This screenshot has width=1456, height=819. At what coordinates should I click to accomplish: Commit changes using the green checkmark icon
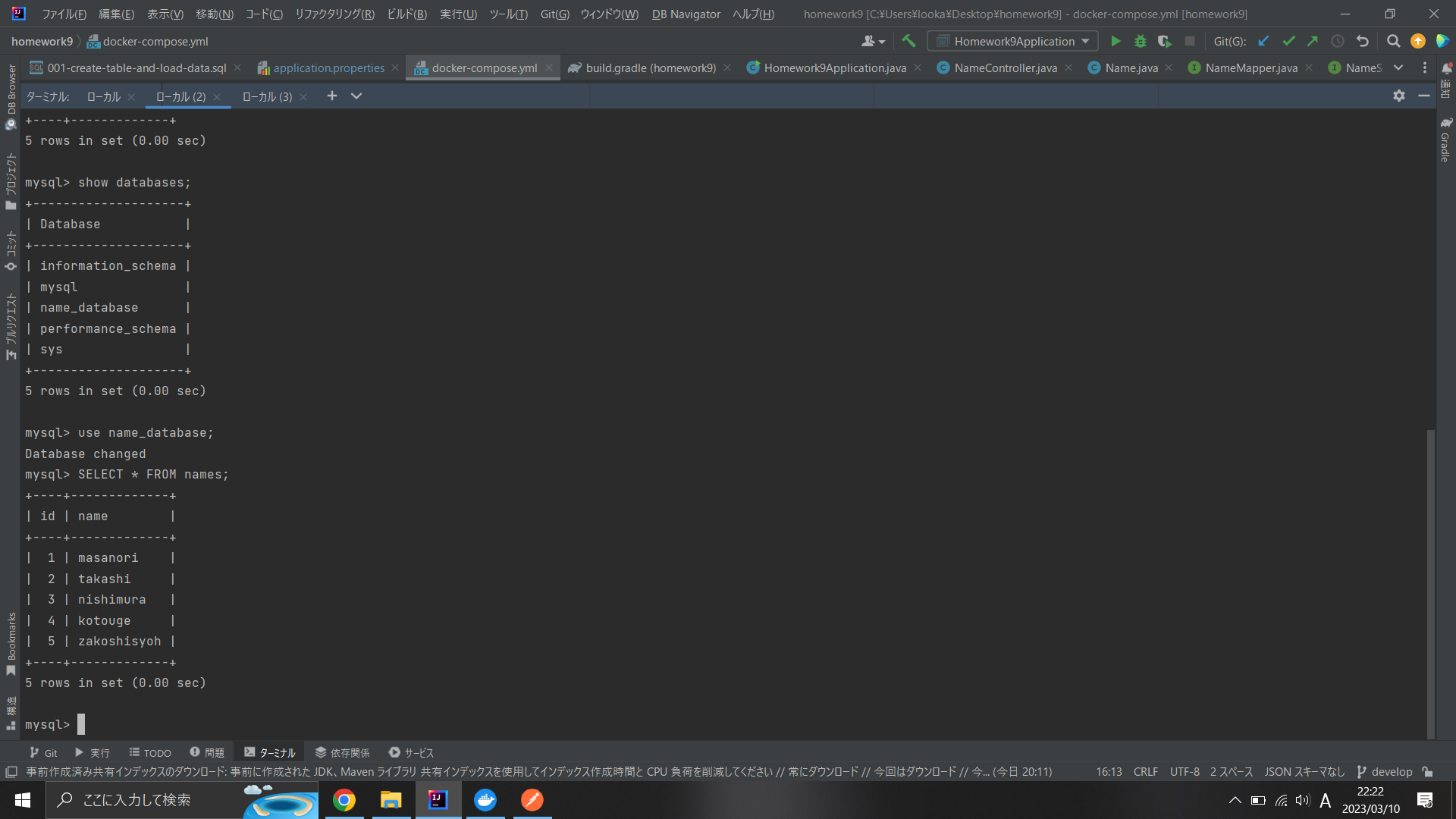(1288, 41)
